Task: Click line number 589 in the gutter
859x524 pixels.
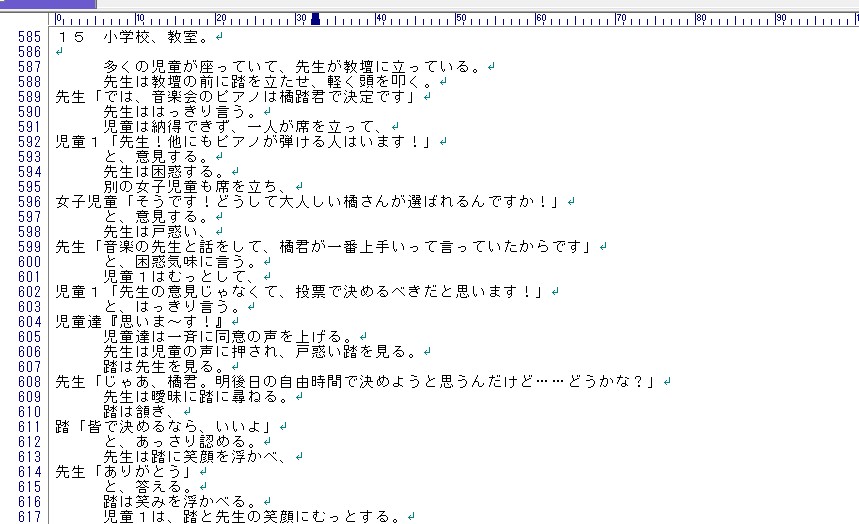Action: point(30,97)
